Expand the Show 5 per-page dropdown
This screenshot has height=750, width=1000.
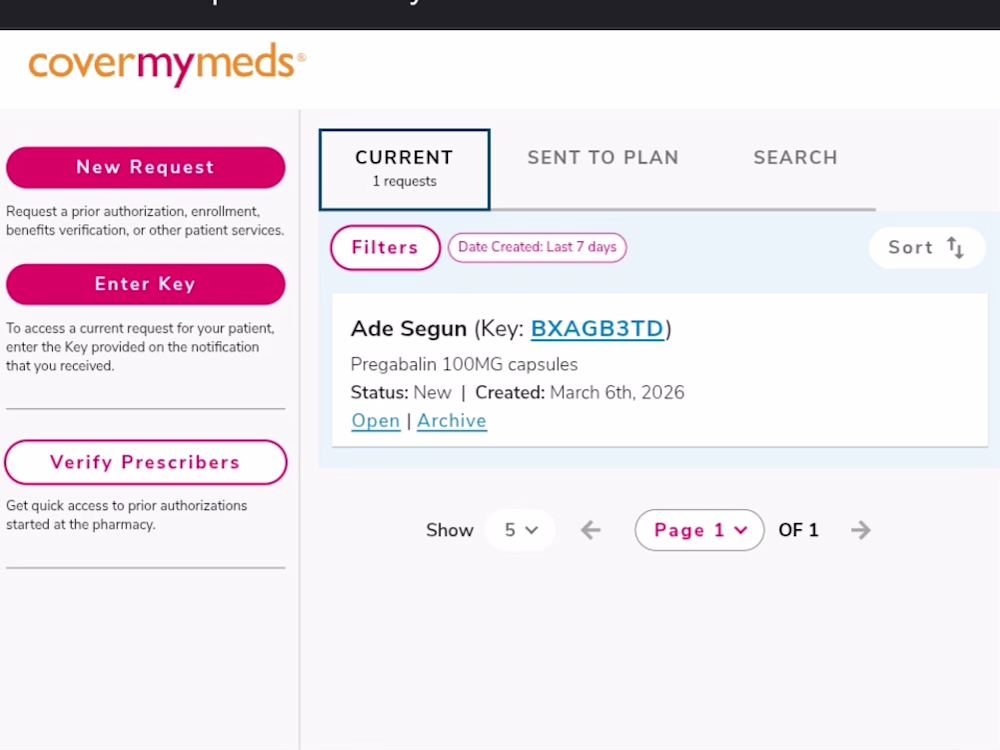[x=521, y=530]
